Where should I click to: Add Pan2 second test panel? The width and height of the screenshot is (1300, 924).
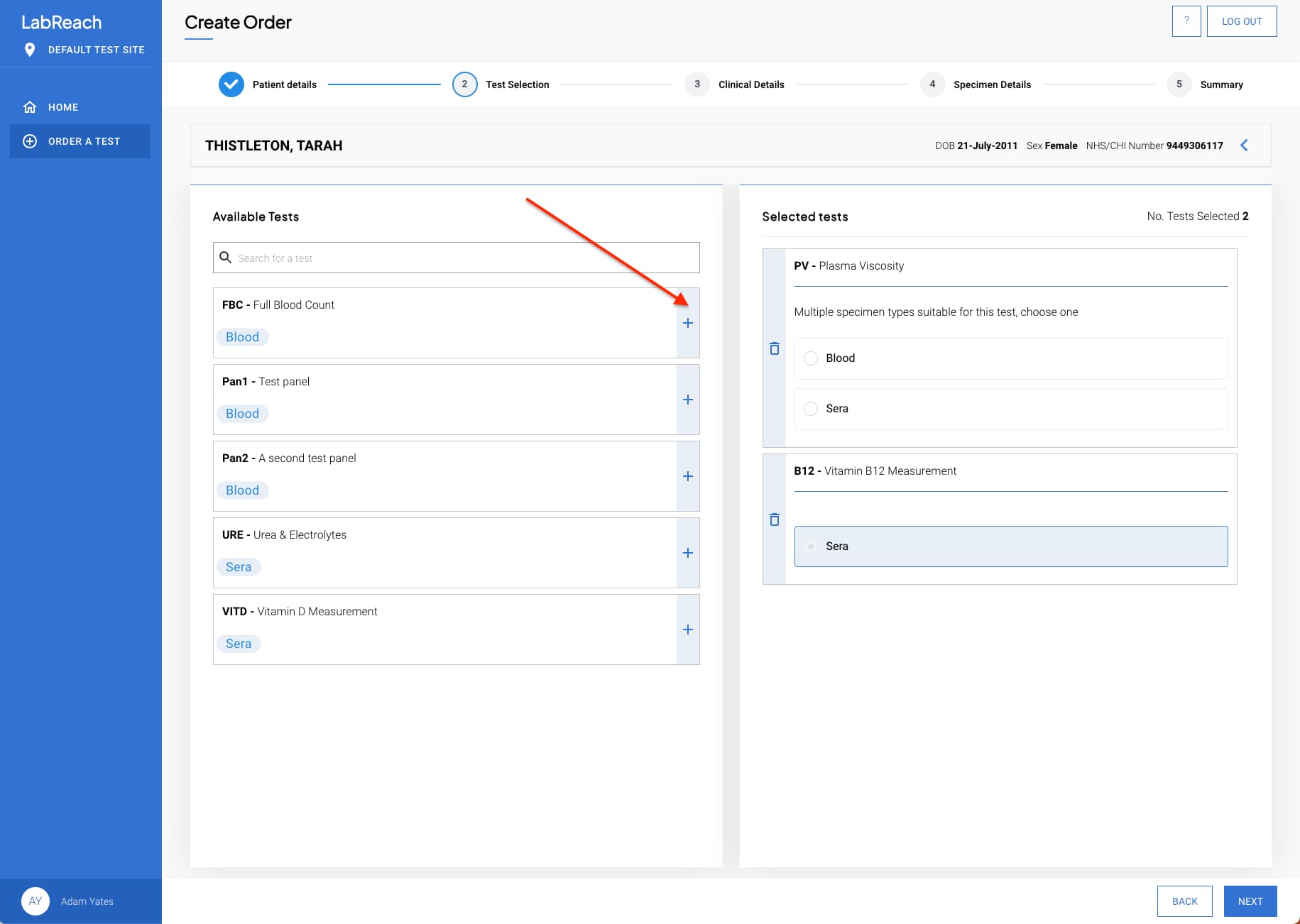click(687, 476)
